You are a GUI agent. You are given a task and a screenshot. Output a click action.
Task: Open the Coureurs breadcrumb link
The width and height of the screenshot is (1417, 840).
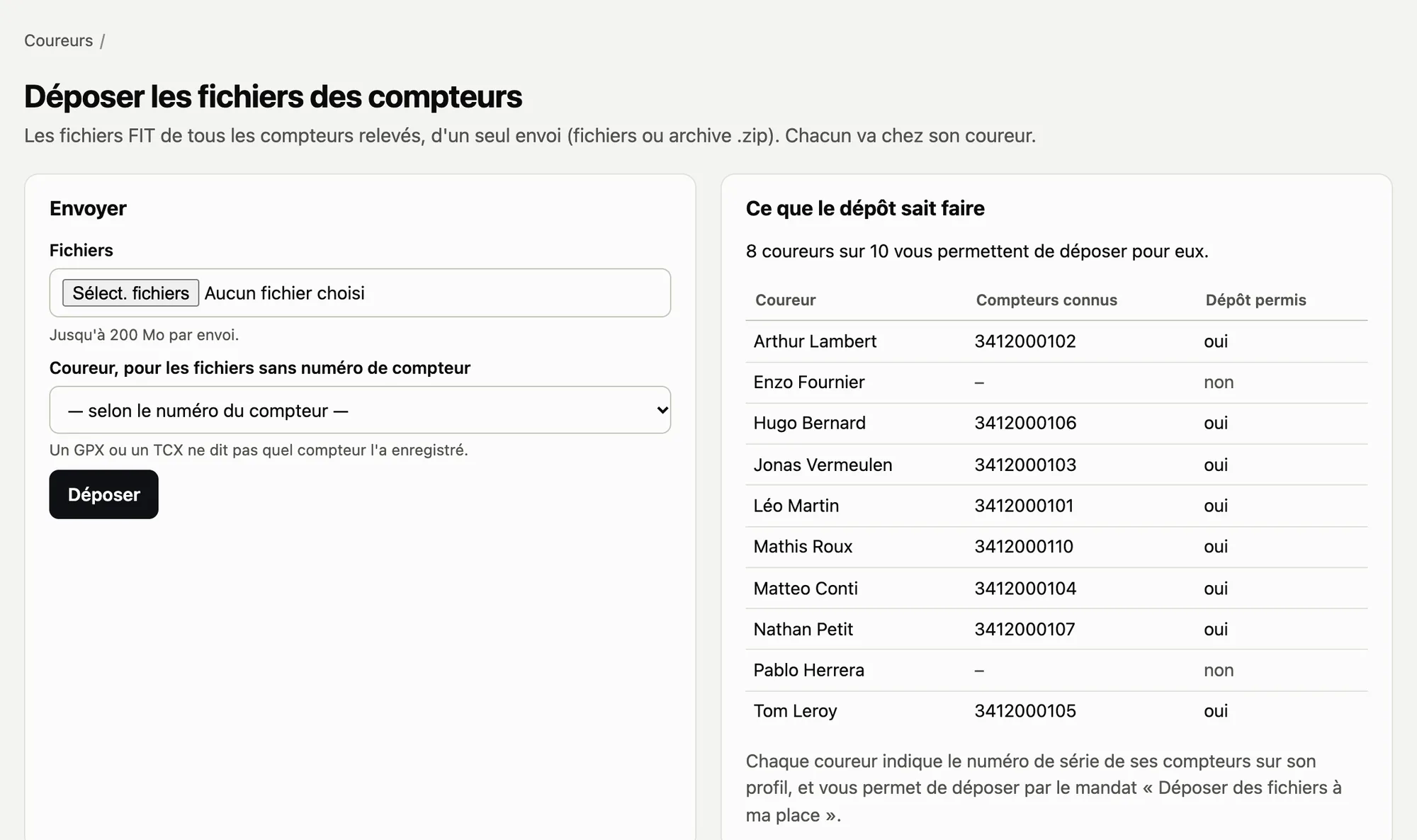coord(58,40)
